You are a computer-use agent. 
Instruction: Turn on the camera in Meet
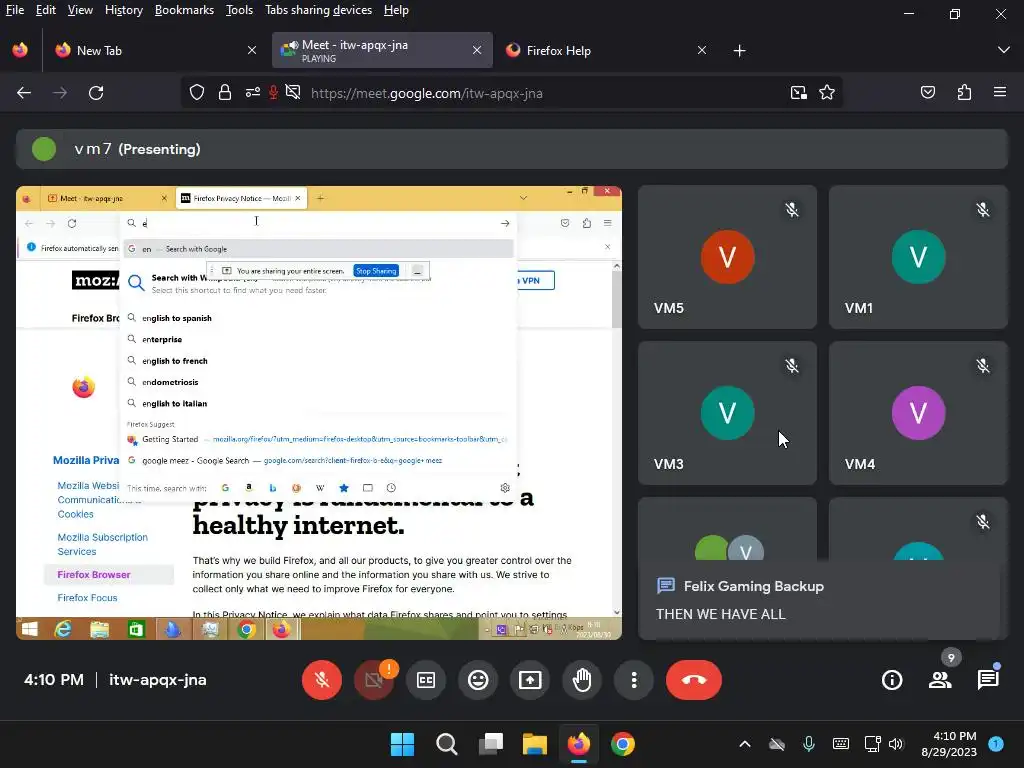tap(374, 680)
